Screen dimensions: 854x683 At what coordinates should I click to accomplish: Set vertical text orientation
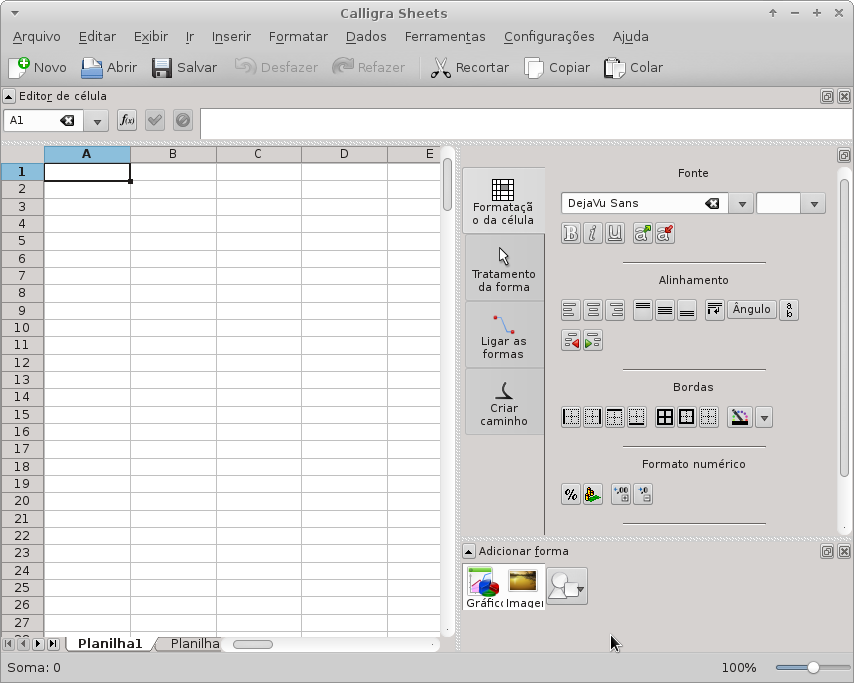789,310
